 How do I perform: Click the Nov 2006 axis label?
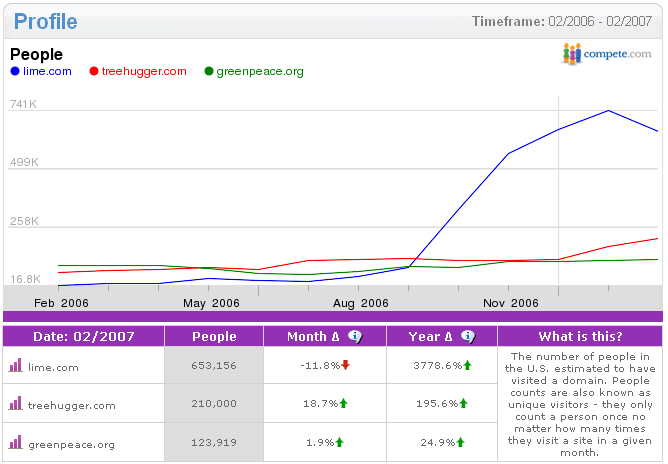point(510,303)
